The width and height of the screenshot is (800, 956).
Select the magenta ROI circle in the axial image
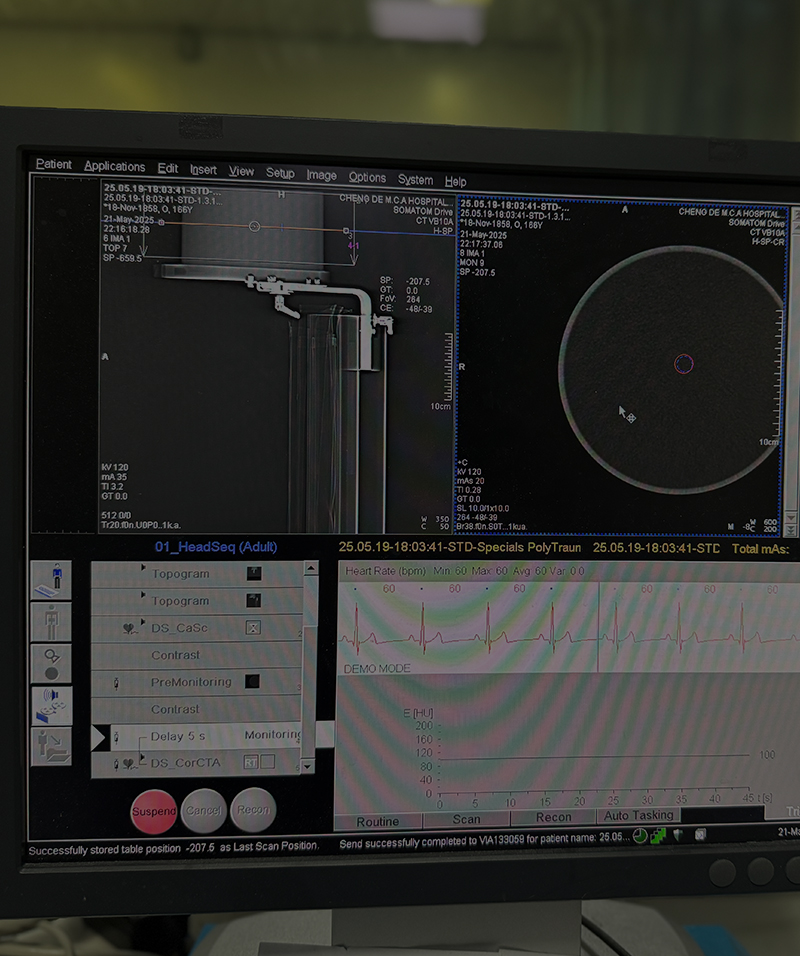684,363
